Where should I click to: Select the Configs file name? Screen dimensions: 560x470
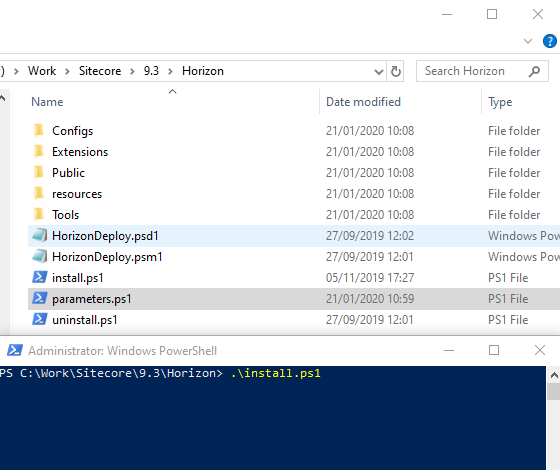click(x=72, y=131)
